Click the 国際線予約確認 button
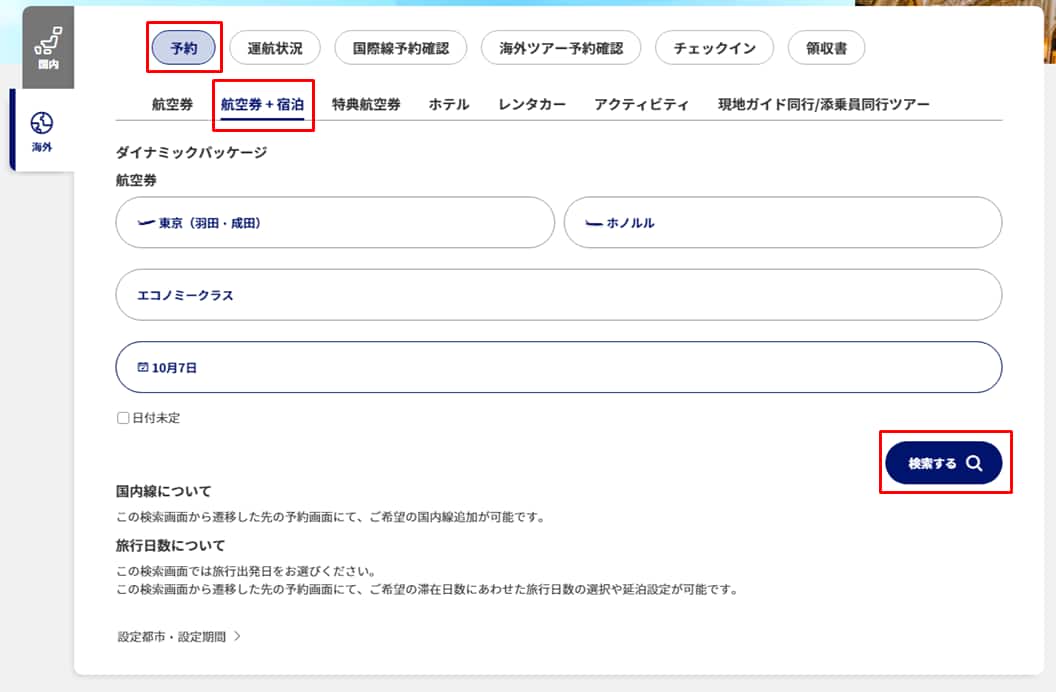 (x=401, y=48)
